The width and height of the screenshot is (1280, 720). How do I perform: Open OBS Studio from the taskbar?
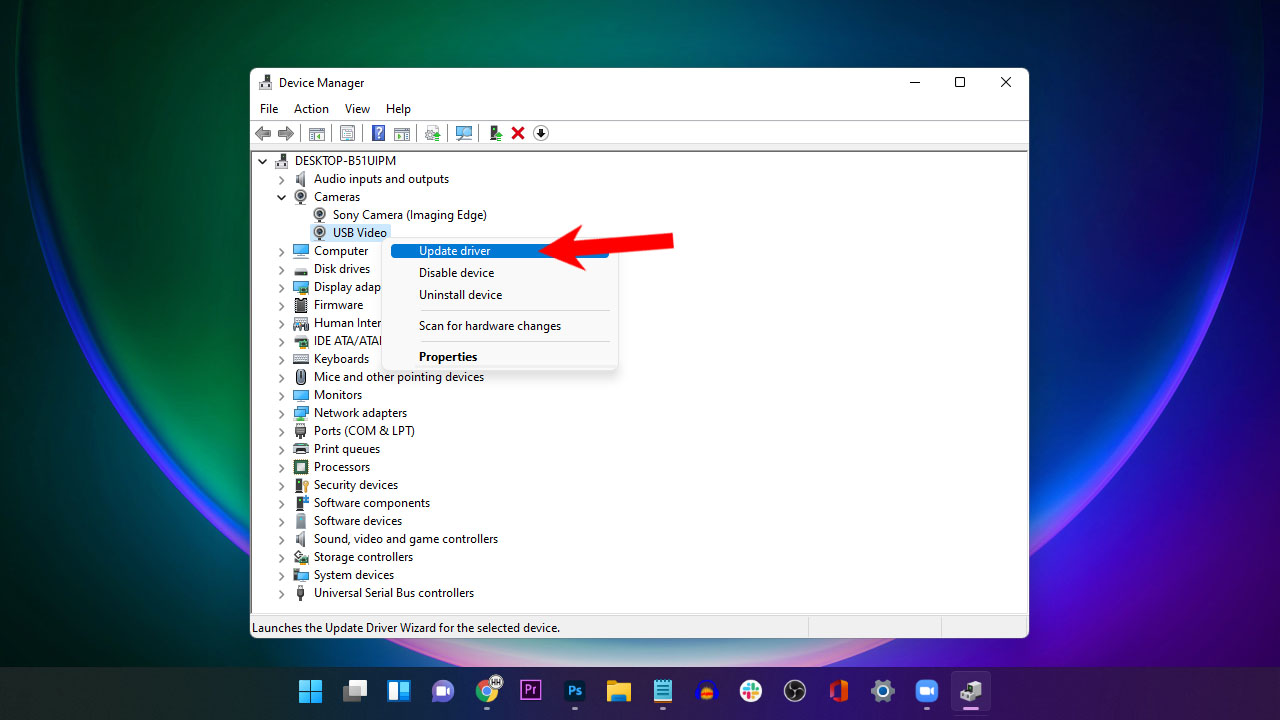point(794,690)
